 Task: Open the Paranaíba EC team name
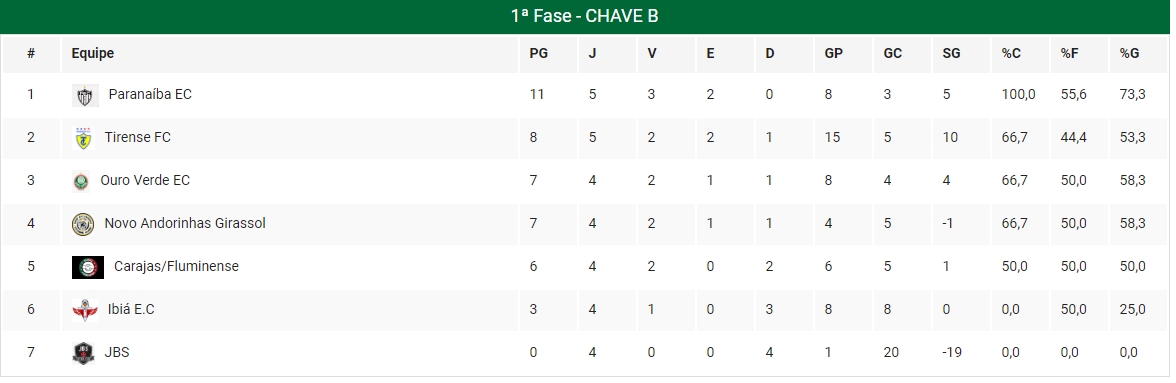(150, 94)
